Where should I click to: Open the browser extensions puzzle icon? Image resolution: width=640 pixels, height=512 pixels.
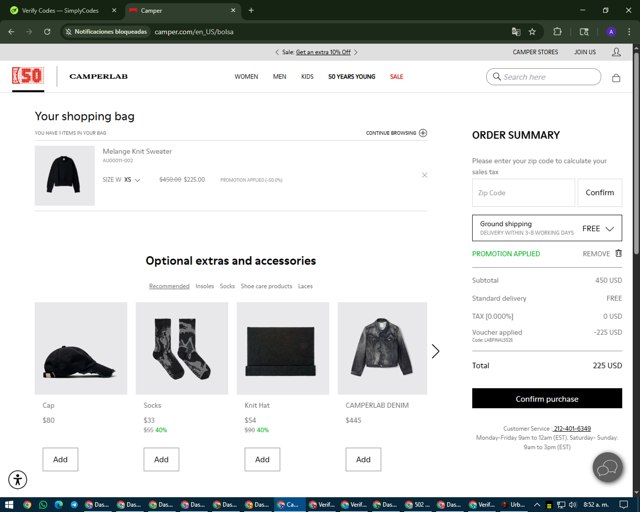557,31
